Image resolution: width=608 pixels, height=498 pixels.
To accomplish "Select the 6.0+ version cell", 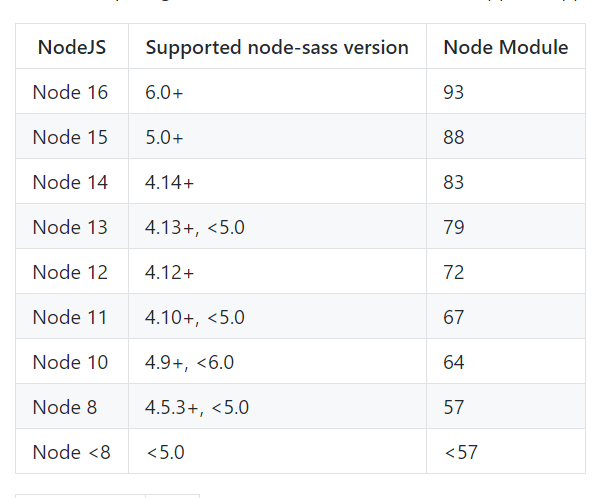I will [164, 92].
